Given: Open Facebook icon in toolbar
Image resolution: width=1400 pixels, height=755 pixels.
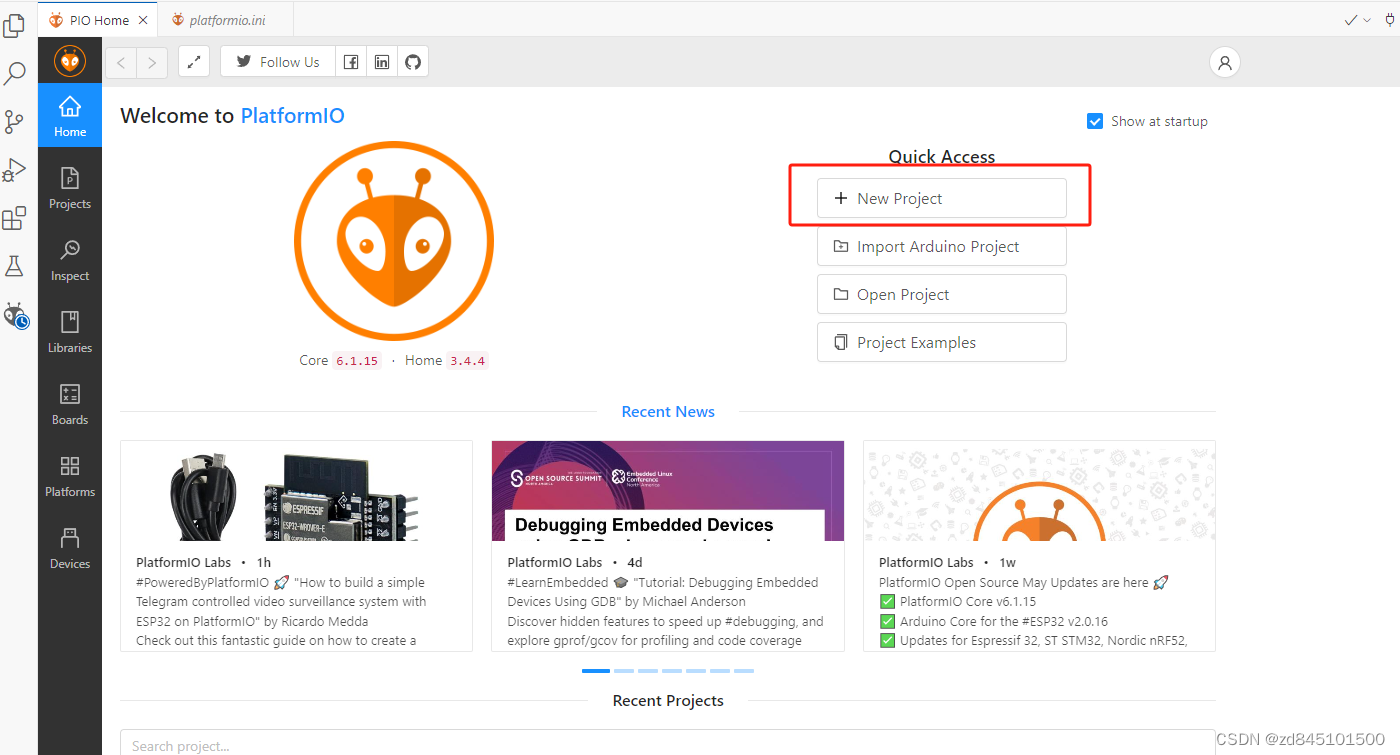Looking at the screenshot, I should tap(351, 62).
